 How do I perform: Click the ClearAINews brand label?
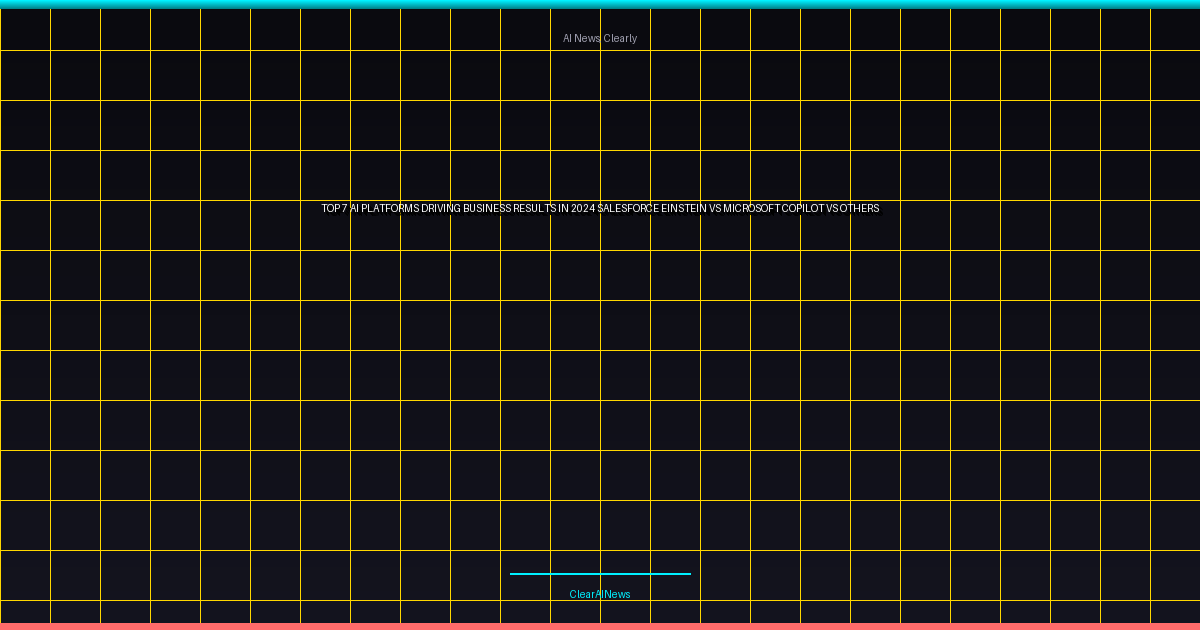click(x=600, y=594)
